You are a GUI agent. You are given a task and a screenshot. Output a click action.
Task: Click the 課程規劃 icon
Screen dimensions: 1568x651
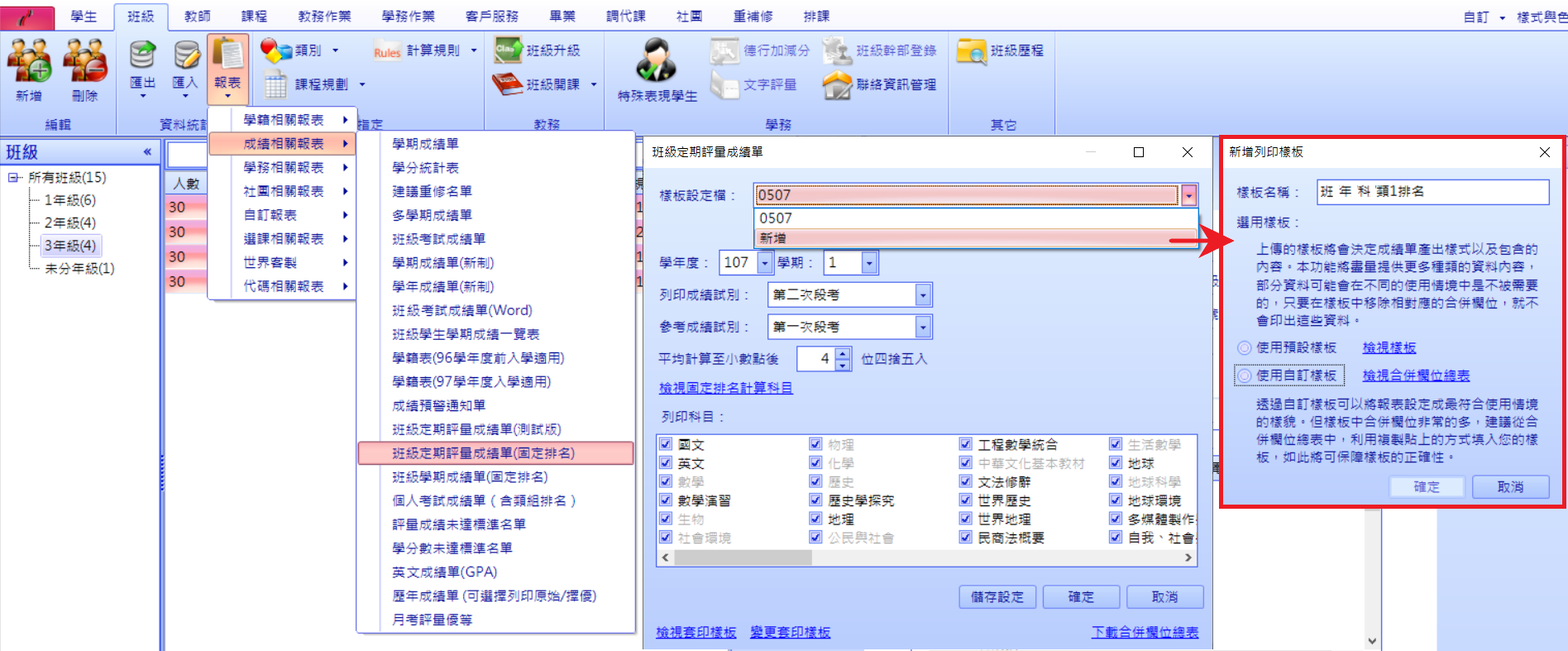(276, 84)
